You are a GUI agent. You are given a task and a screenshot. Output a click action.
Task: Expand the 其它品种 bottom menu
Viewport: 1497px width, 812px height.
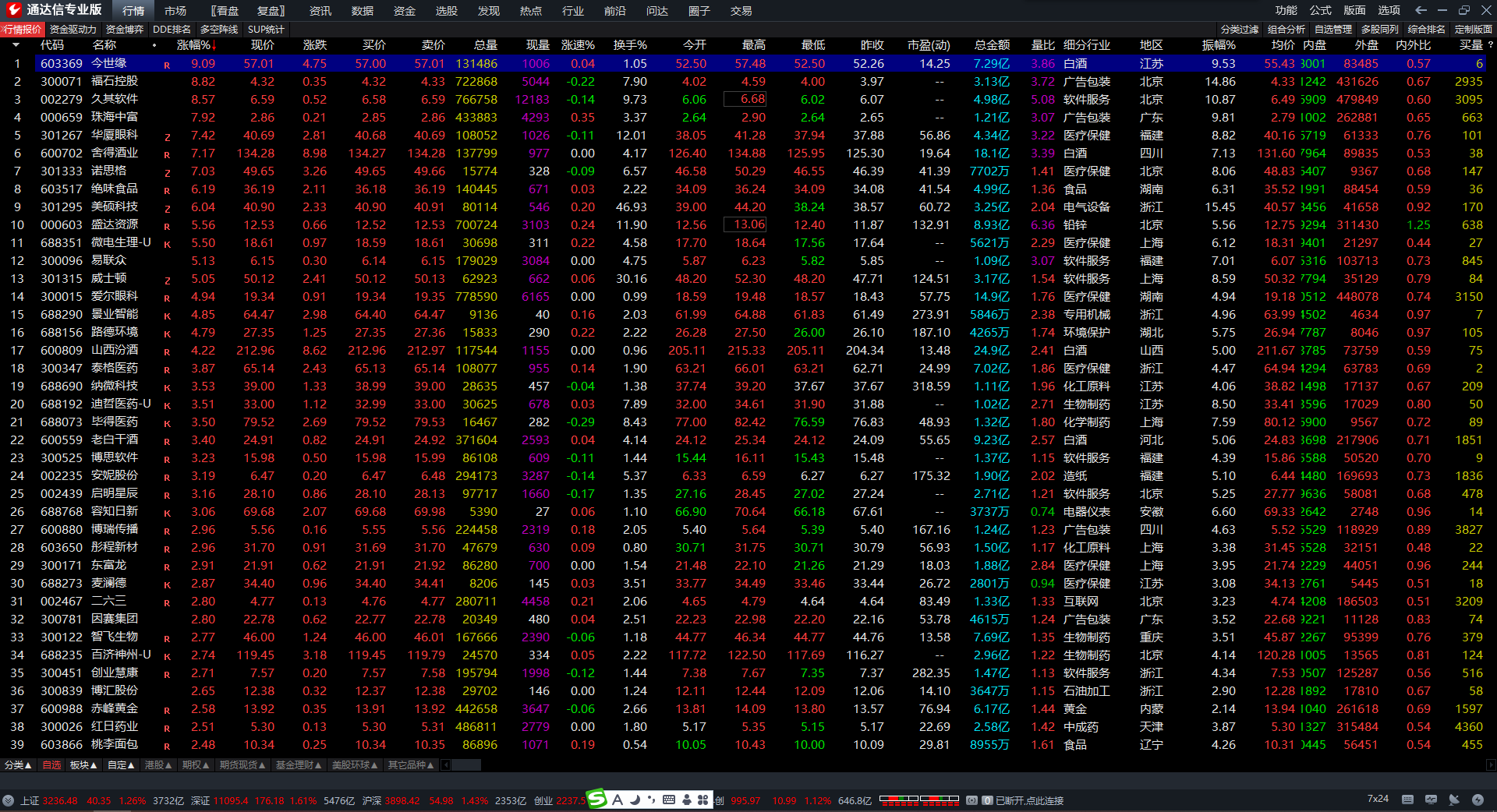[411, 765]
